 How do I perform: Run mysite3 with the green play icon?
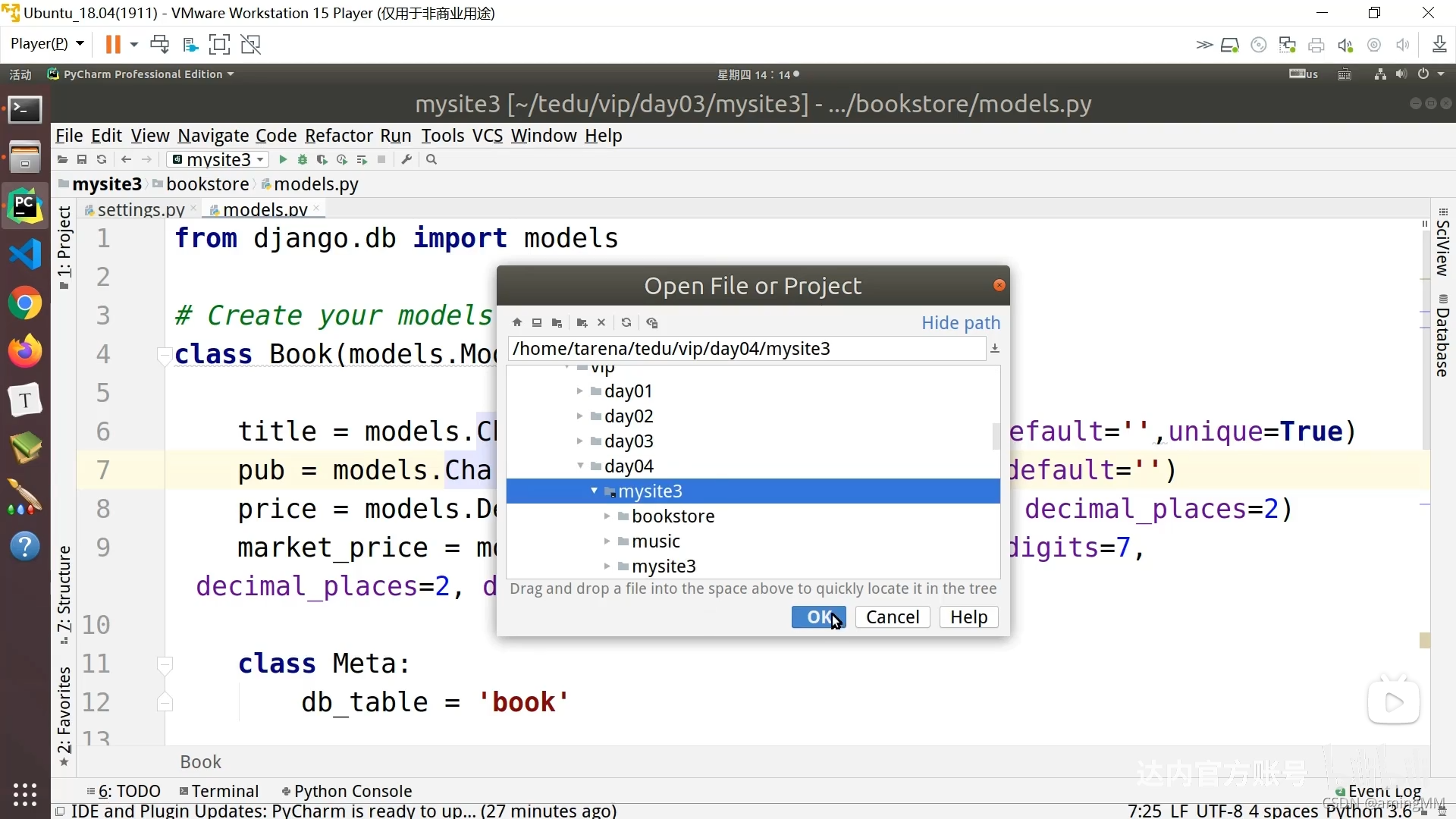coord(283,160)
